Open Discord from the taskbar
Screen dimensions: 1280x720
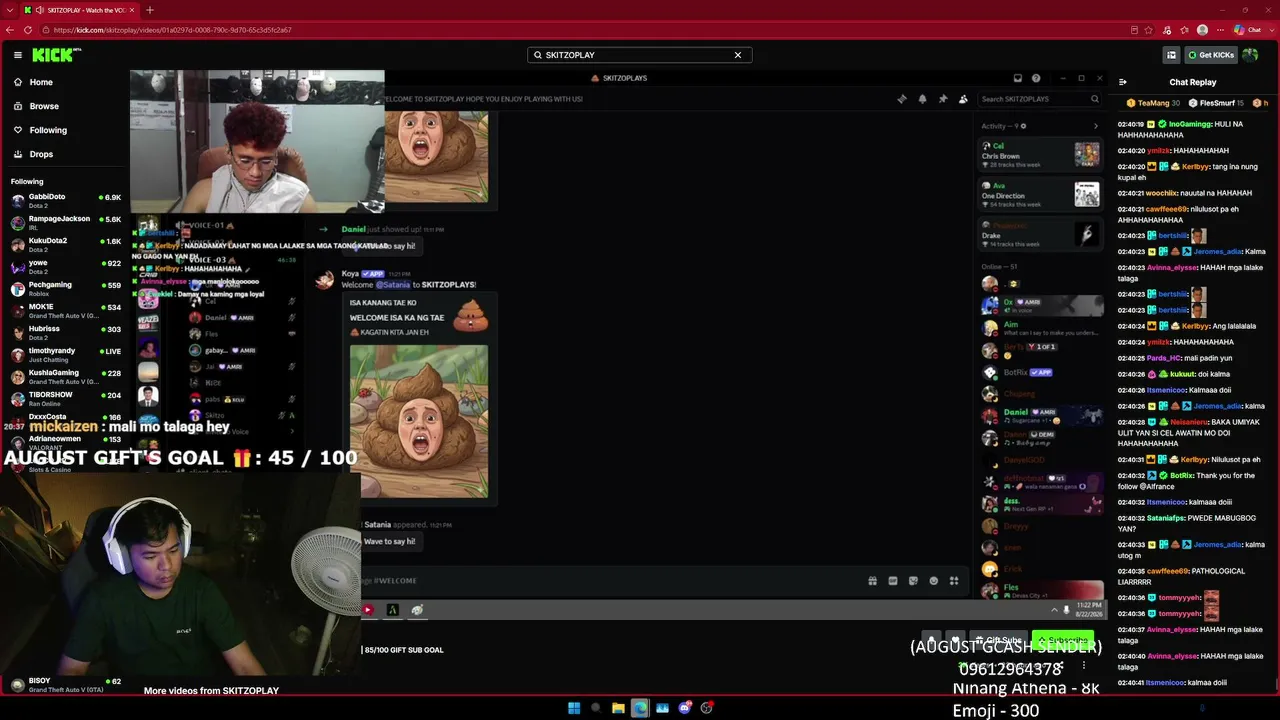click(684, 708)
